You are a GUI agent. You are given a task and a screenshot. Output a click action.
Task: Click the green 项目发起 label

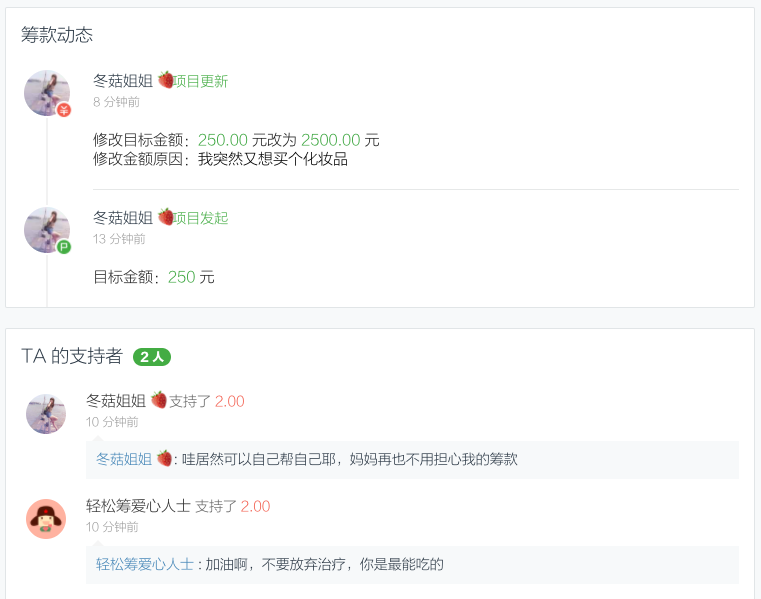(x=201, y=217)
